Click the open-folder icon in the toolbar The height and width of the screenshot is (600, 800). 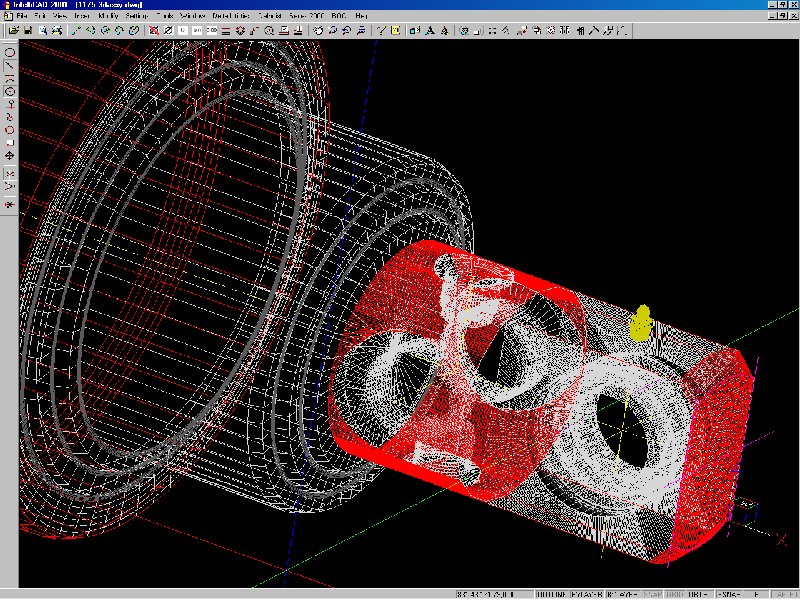point(14,31)
